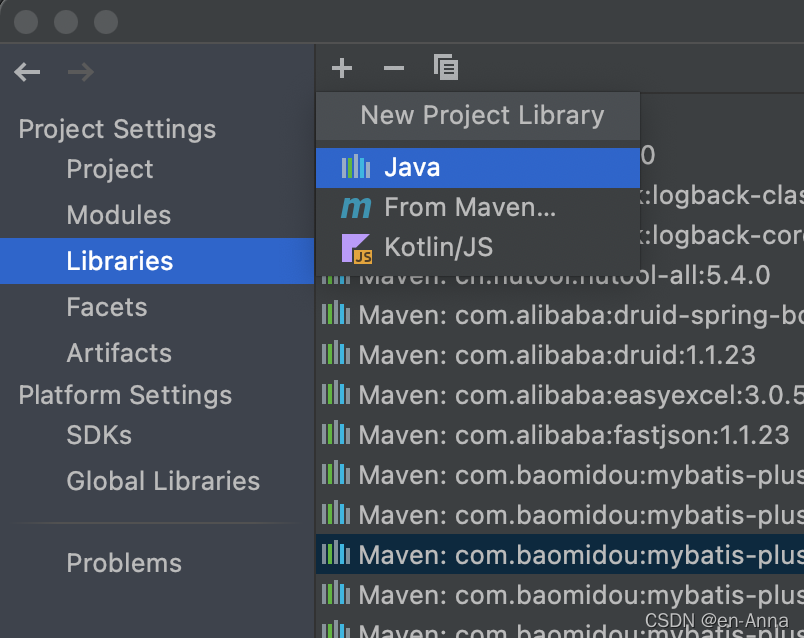Select the hutool-all:5.4.0 library row
The image size is (804, 638).
(x=560, y=277)
